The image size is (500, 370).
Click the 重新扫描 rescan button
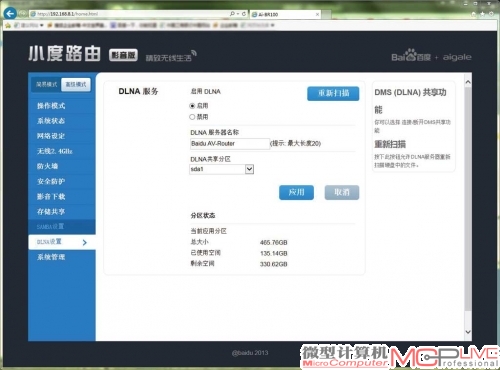point(333,93)
